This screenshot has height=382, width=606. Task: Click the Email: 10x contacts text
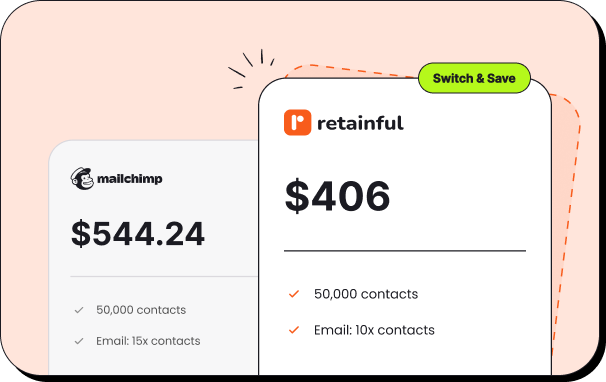point(374,330)
